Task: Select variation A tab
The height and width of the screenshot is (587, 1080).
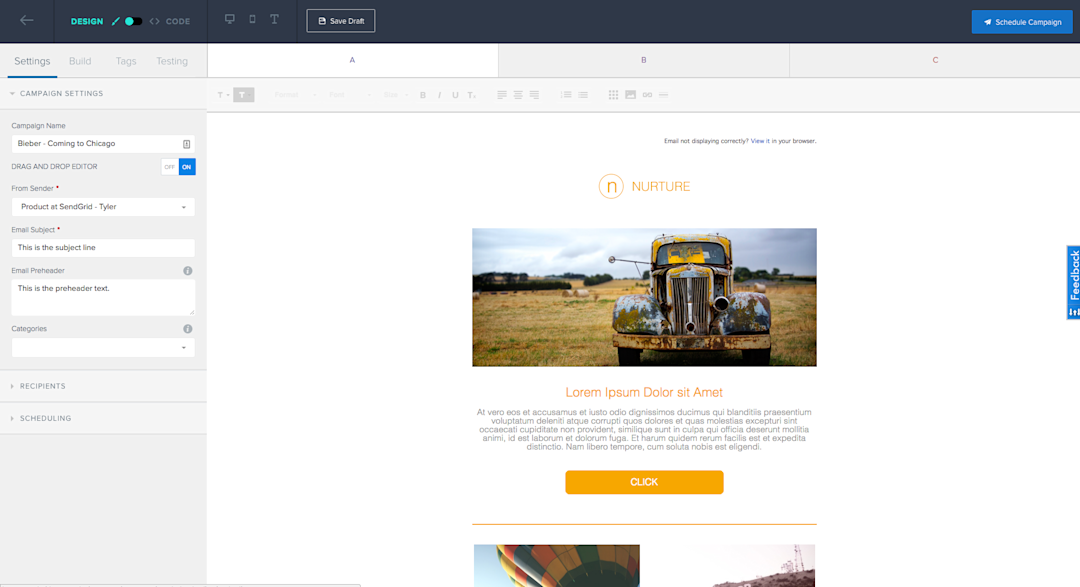Action: pyautogui.click(x=353, y=61)
